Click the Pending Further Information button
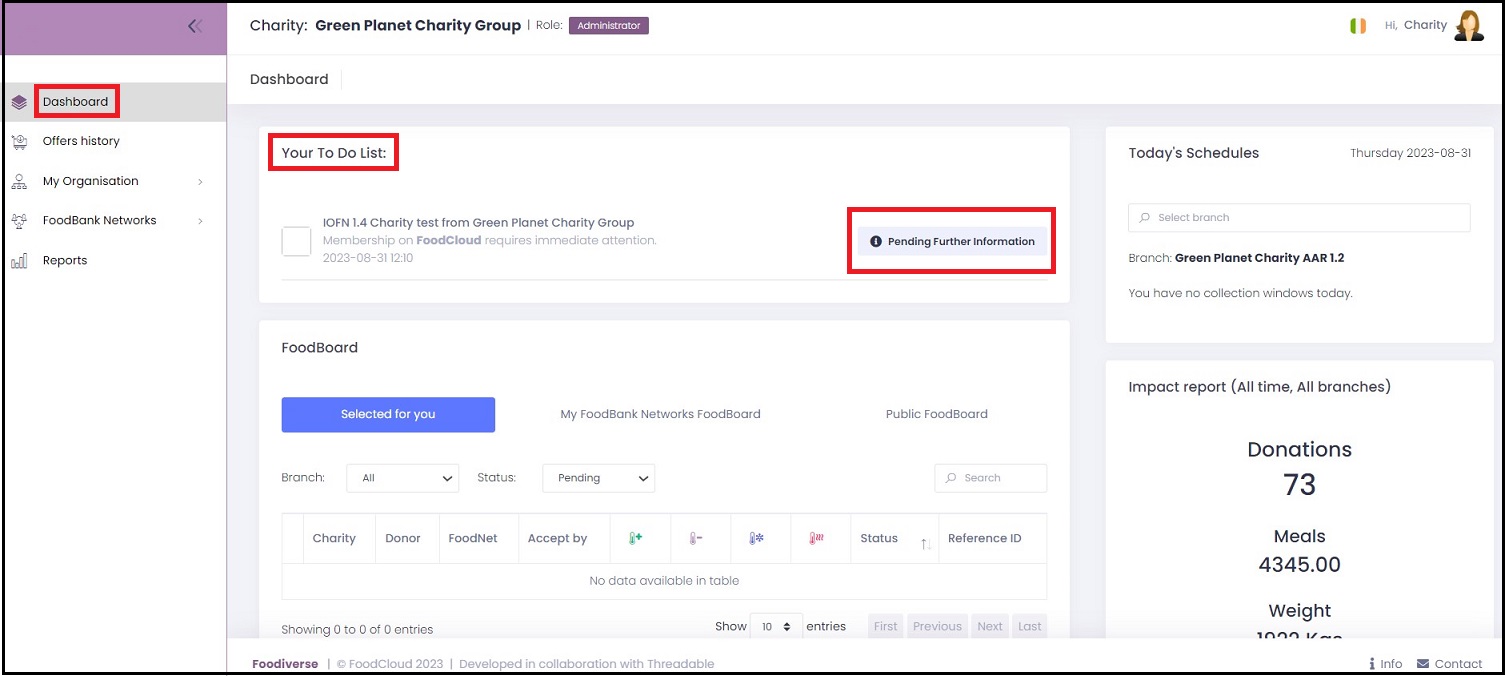The image size is (1505, 676). [952, 241]
